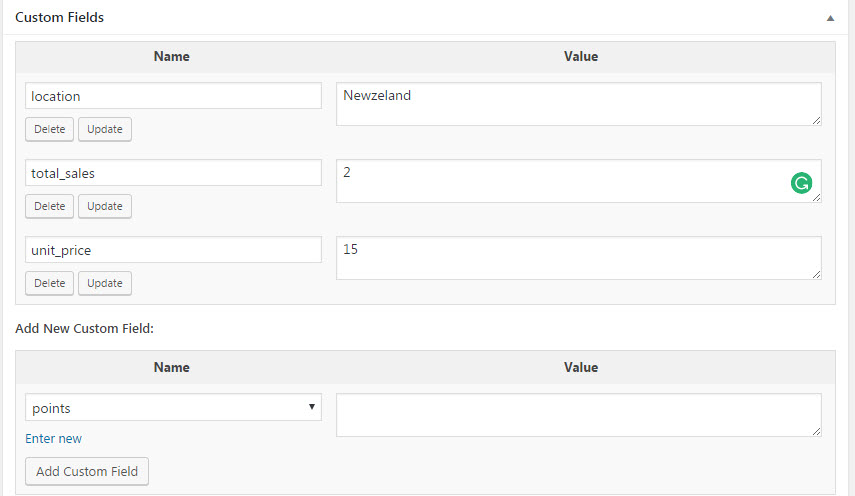
Task: Click the Enter new link
Action: (x=53, y=438)
